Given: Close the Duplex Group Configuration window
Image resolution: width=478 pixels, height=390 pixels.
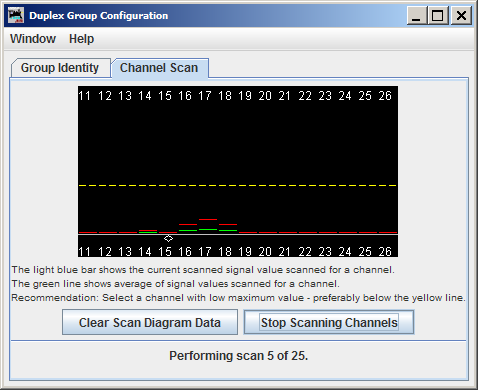Looking at the screenshot, I should (461, 16).
